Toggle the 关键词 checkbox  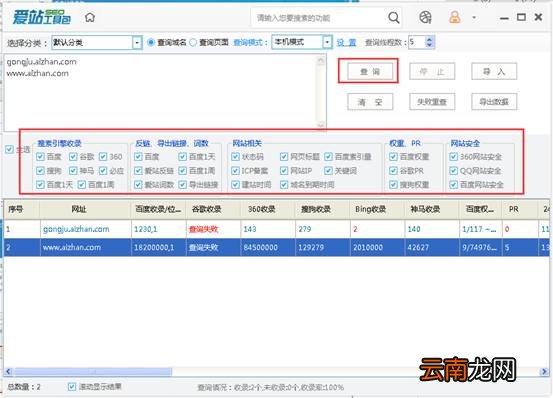pyautogui.click(x=328, y=171)
